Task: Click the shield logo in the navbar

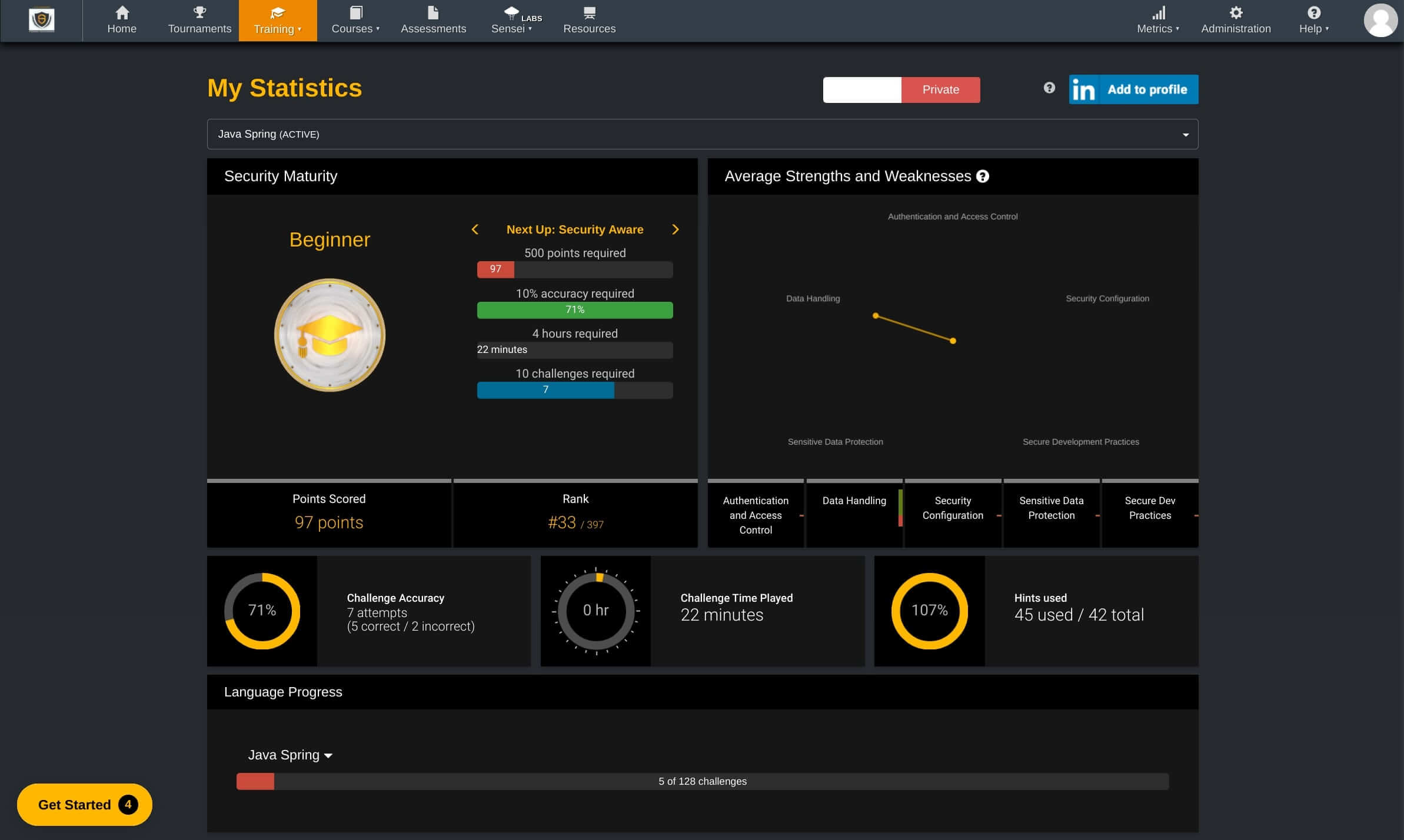Action: 41,20
